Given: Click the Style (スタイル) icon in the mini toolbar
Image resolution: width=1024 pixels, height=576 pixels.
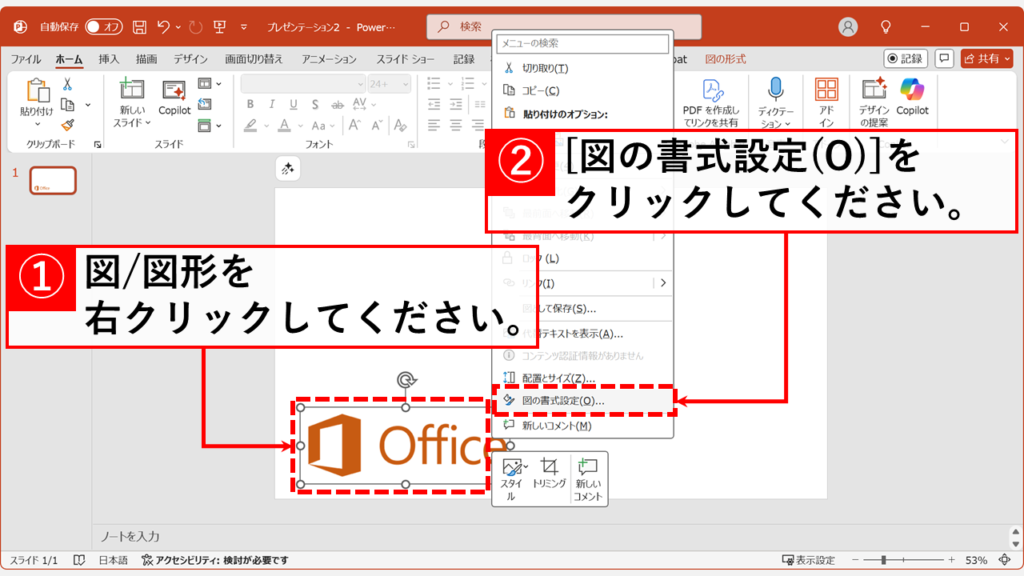Looking at the screenshot, I should pos(513,466).
